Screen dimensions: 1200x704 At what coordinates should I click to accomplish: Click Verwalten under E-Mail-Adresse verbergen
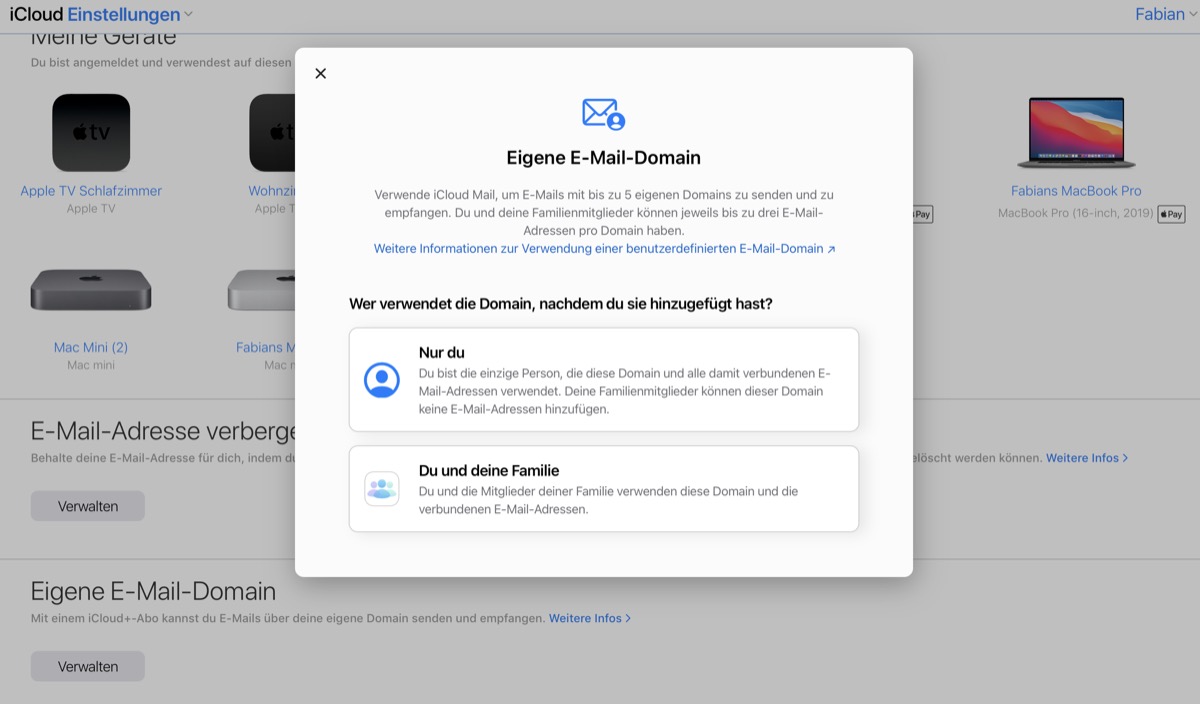click(88, 506)
